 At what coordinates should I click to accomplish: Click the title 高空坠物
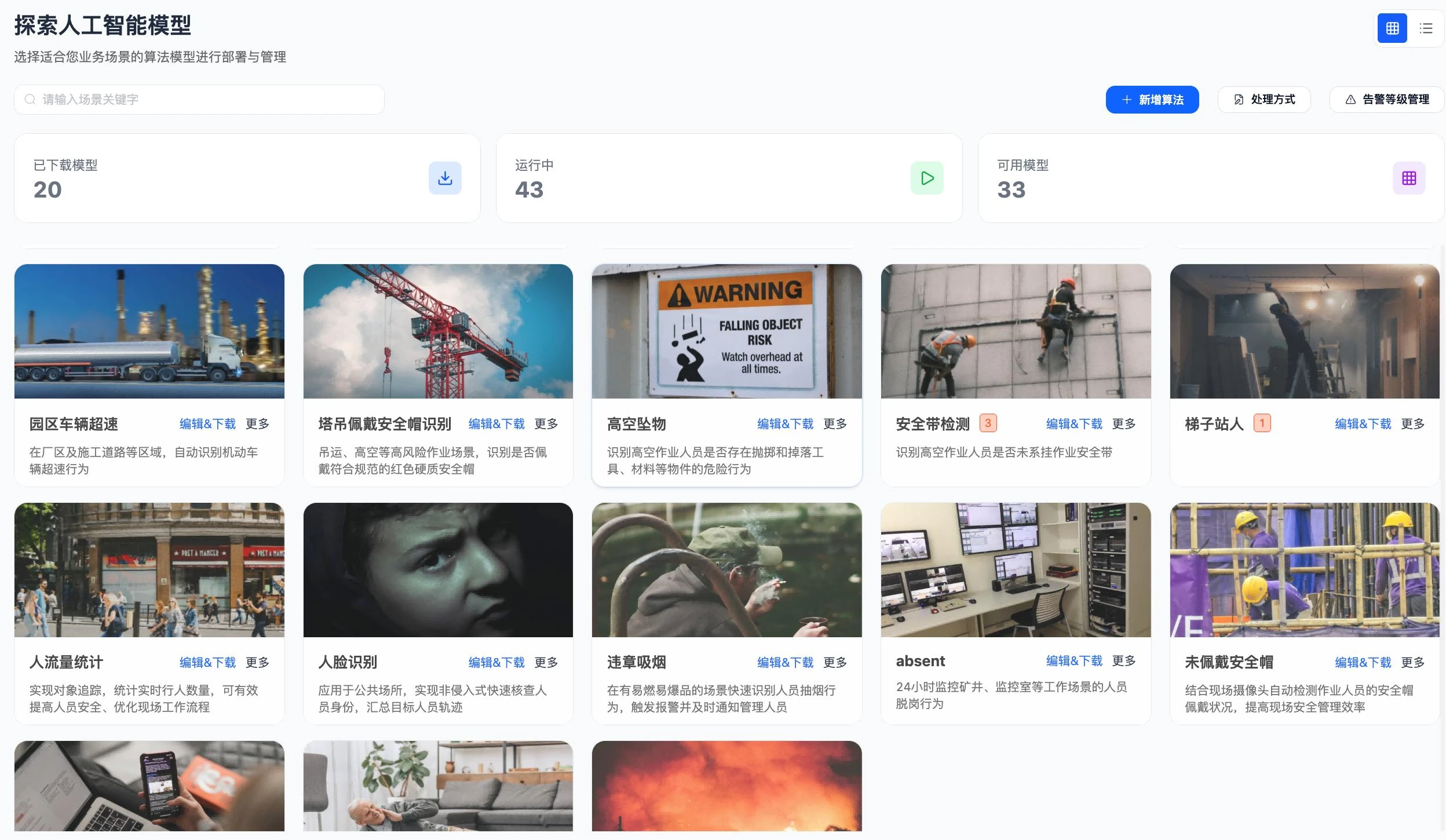click(637, 424)
